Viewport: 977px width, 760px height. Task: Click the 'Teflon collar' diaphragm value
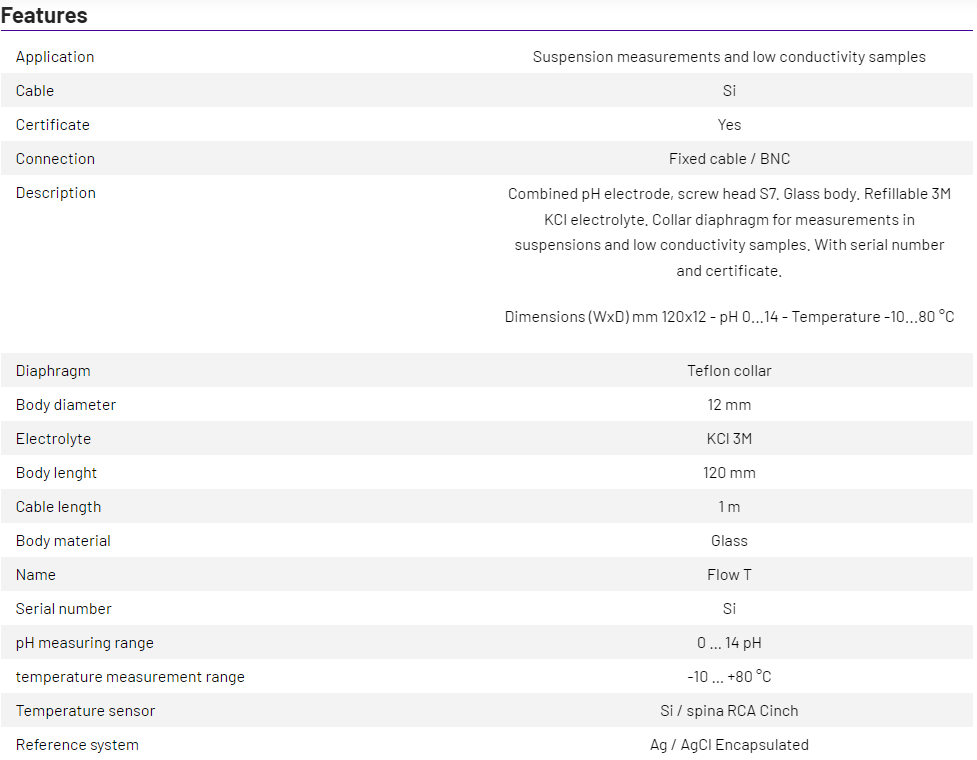coord(729,371)
